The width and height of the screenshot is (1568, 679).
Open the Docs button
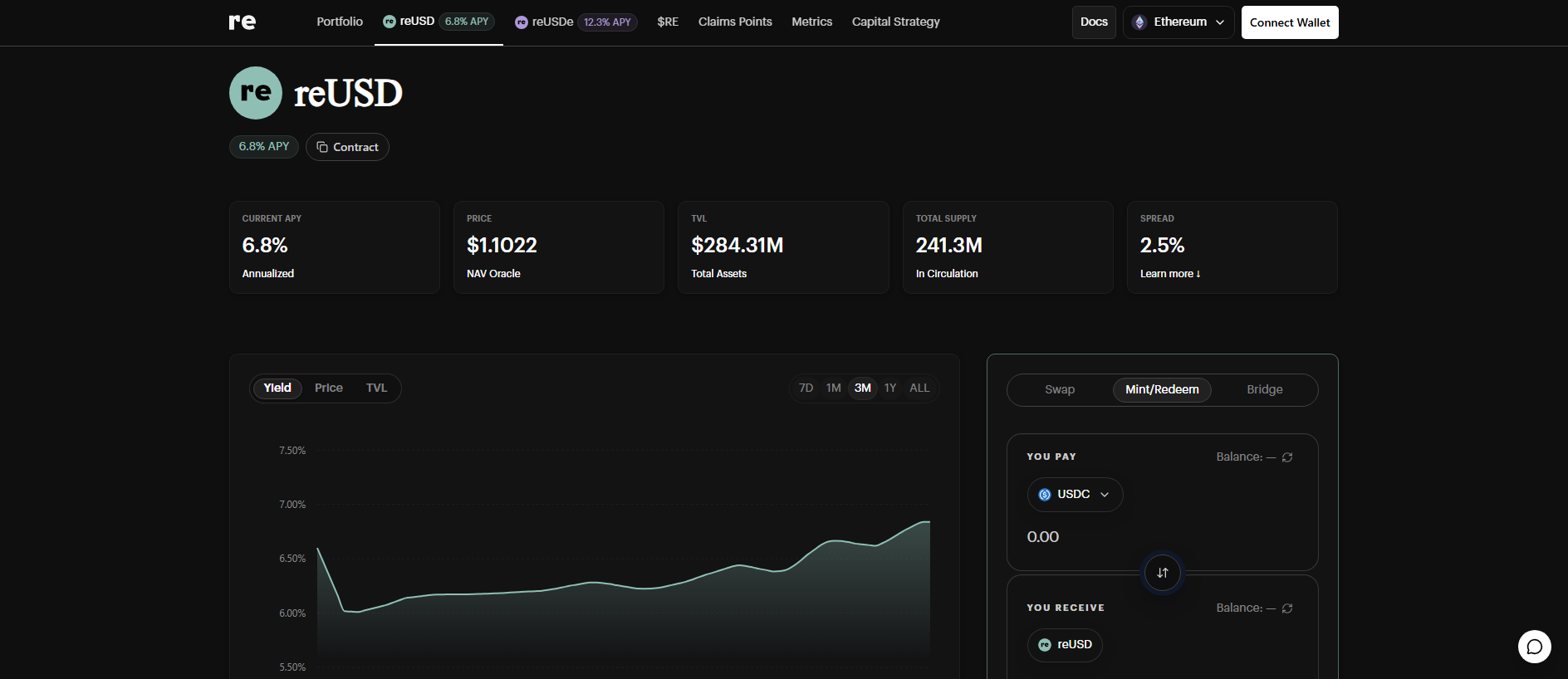click(1094, 22)
